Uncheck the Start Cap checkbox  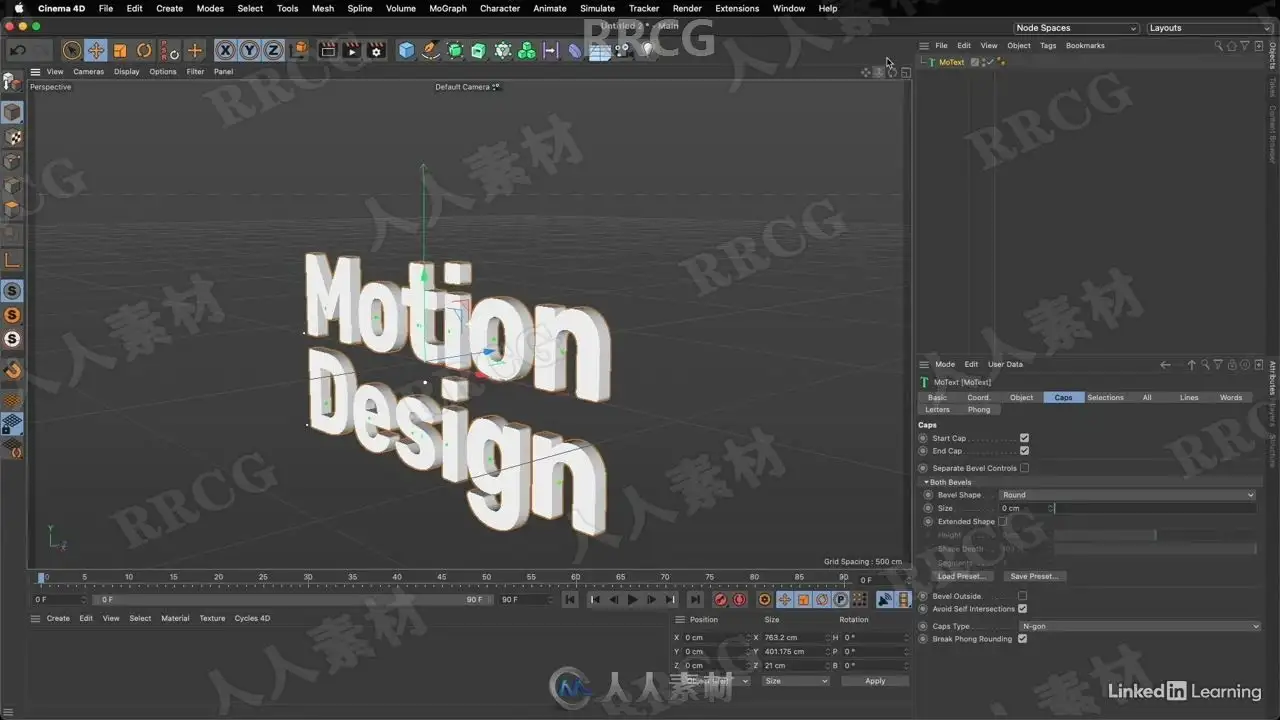[x=1024, y=438]
